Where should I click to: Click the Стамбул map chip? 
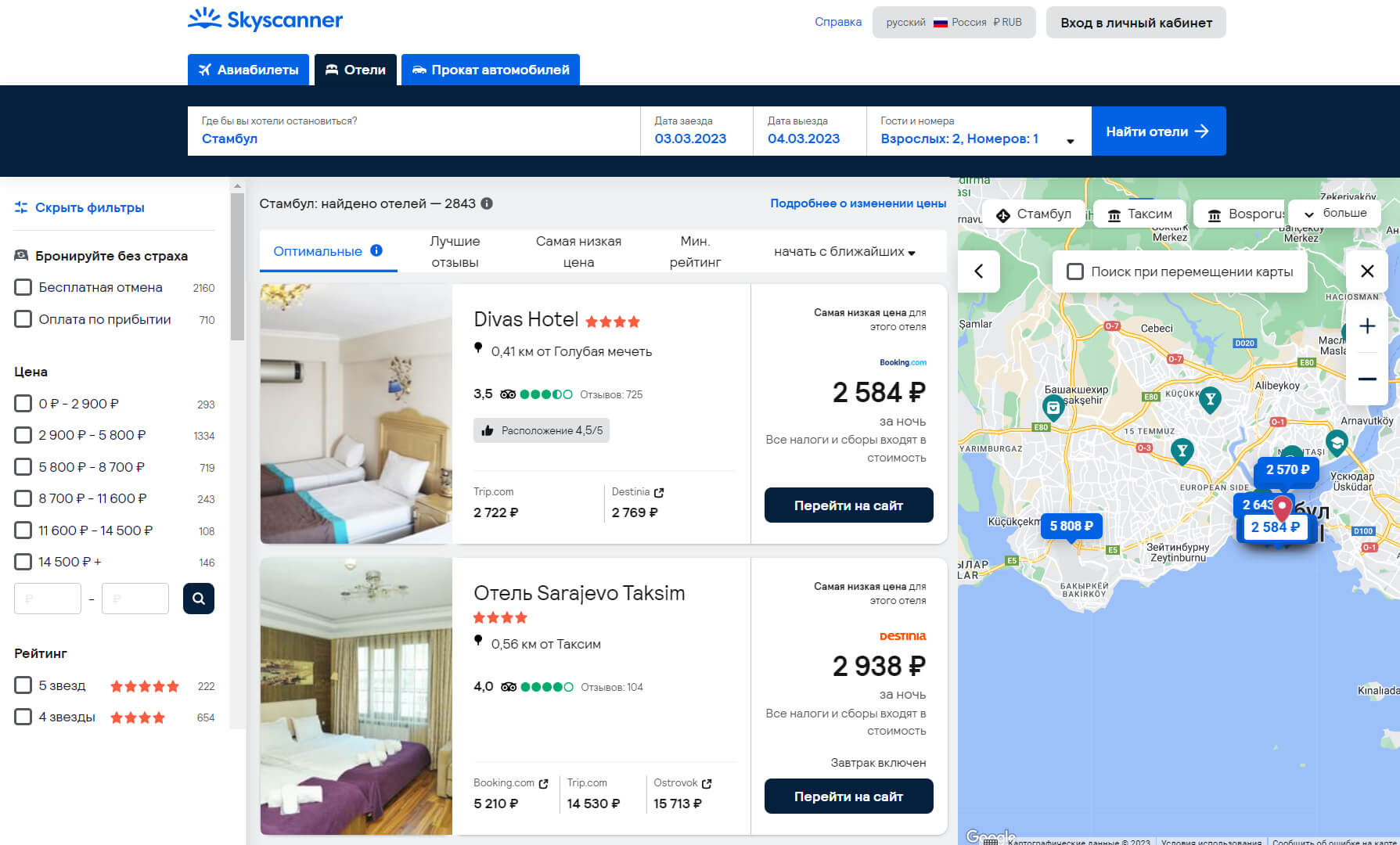(x=1034, y=214)
